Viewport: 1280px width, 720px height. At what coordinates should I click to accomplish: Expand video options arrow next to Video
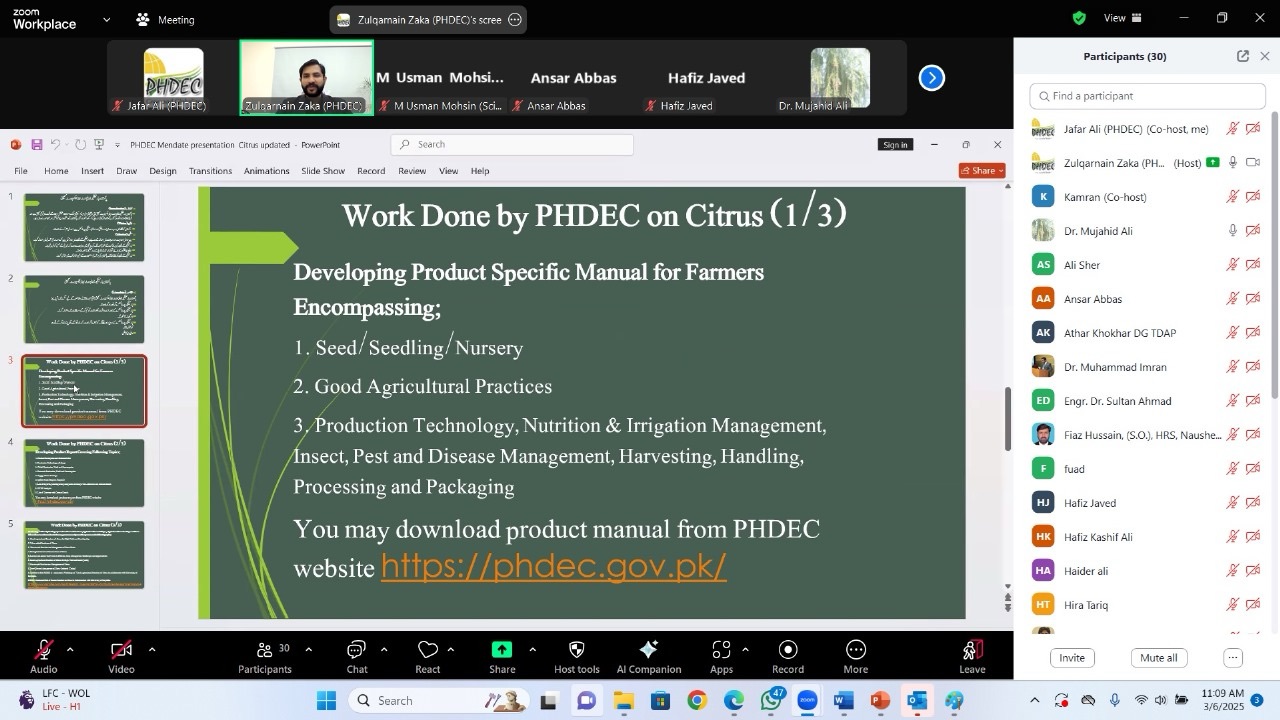(x=152, y=650)
